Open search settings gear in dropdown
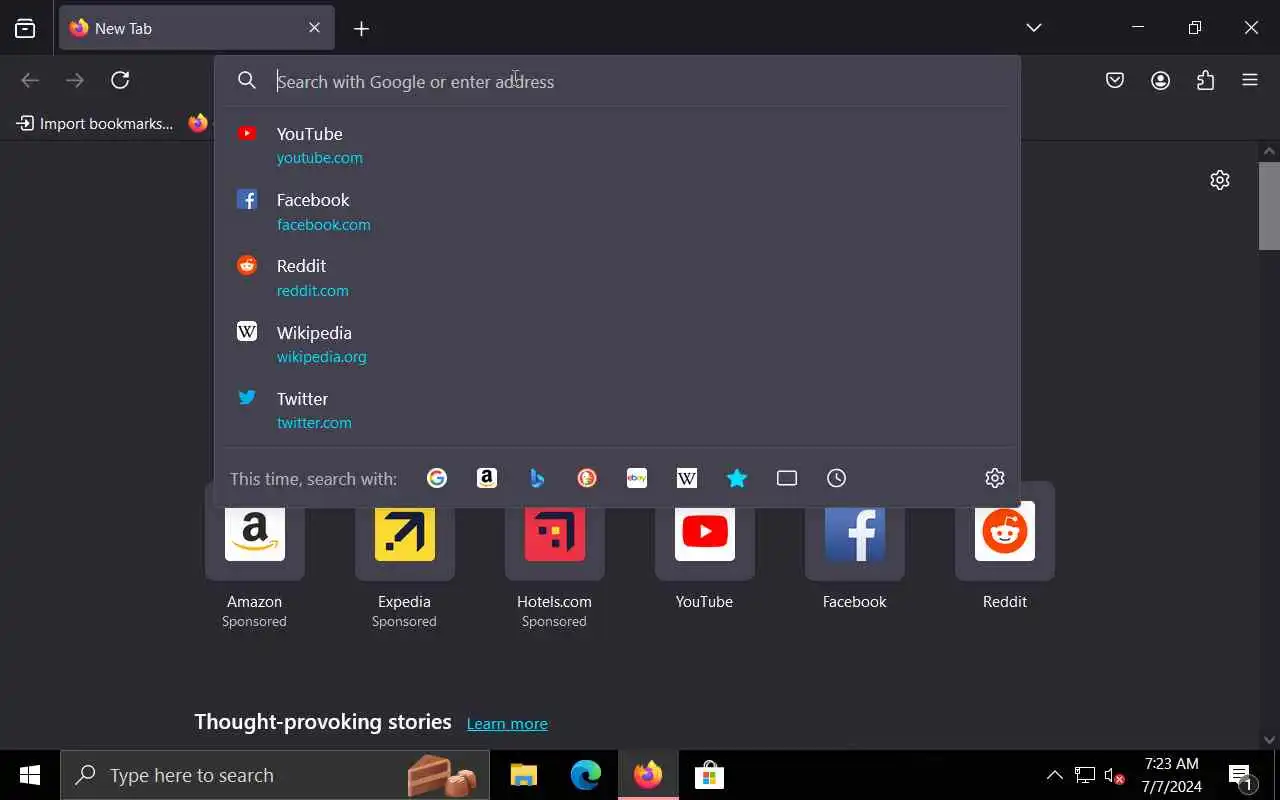1280x800 pixels. [994, 478]
